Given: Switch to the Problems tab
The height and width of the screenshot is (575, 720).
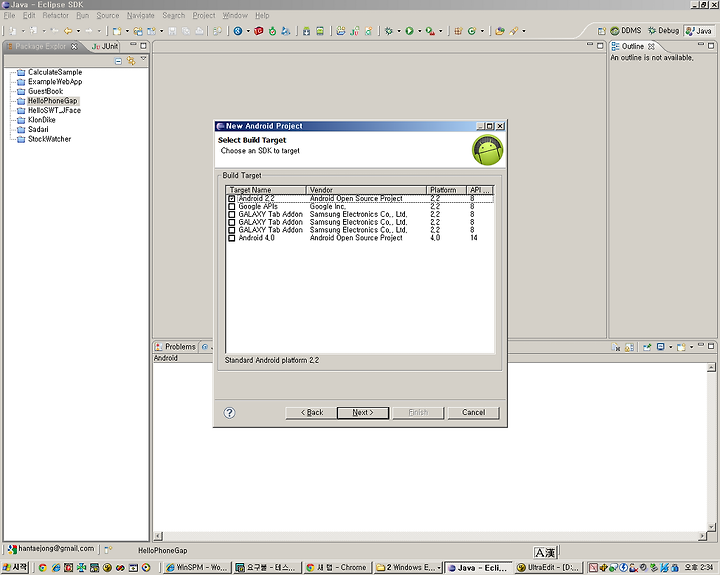Looking at the screenshot, I should coord(176,347).
